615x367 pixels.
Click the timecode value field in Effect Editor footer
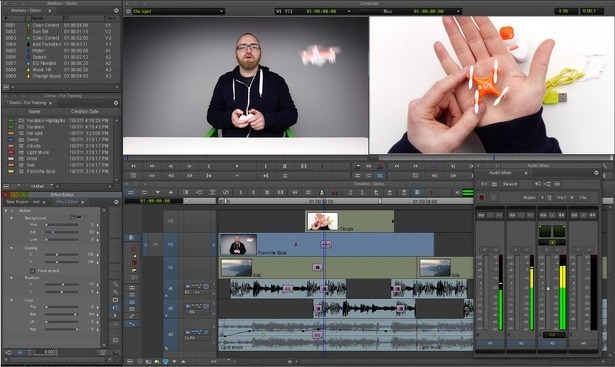44,352
